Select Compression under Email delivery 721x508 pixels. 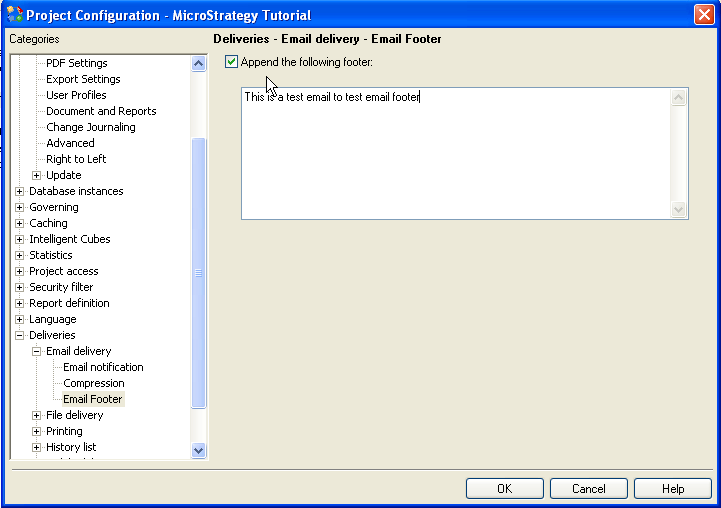[94, 383]
